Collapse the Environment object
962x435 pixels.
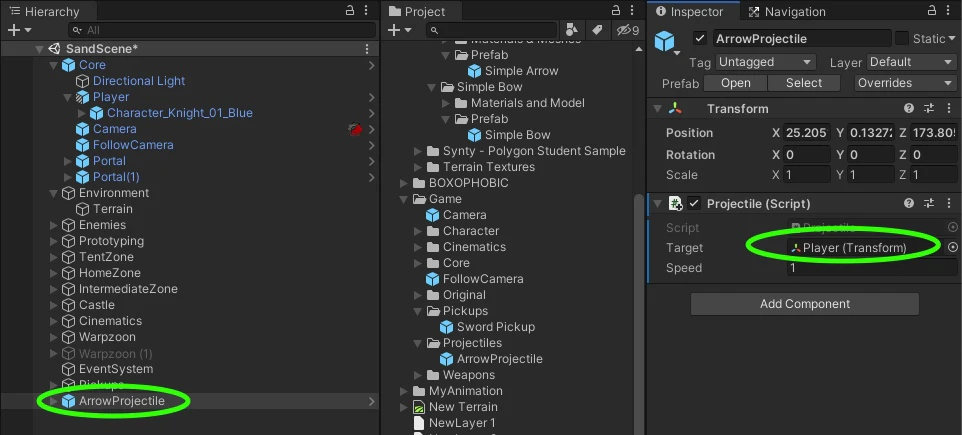[53, 193]
